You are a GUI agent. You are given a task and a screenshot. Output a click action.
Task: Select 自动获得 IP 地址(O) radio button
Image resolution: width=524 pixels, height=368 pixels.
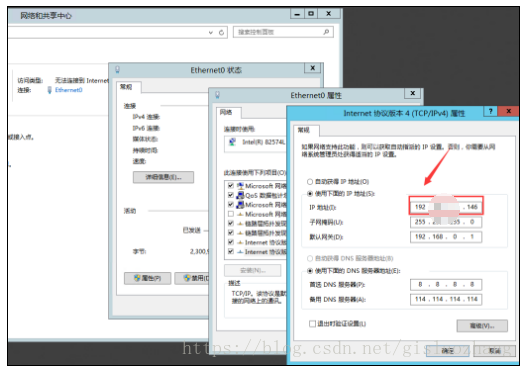pyautogui.click(x=309, y=182)
